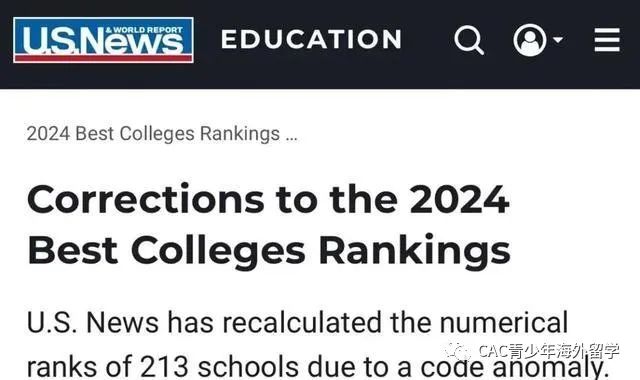
Task: Open the hamburger navigation menu
Action: tap(607, 40)
